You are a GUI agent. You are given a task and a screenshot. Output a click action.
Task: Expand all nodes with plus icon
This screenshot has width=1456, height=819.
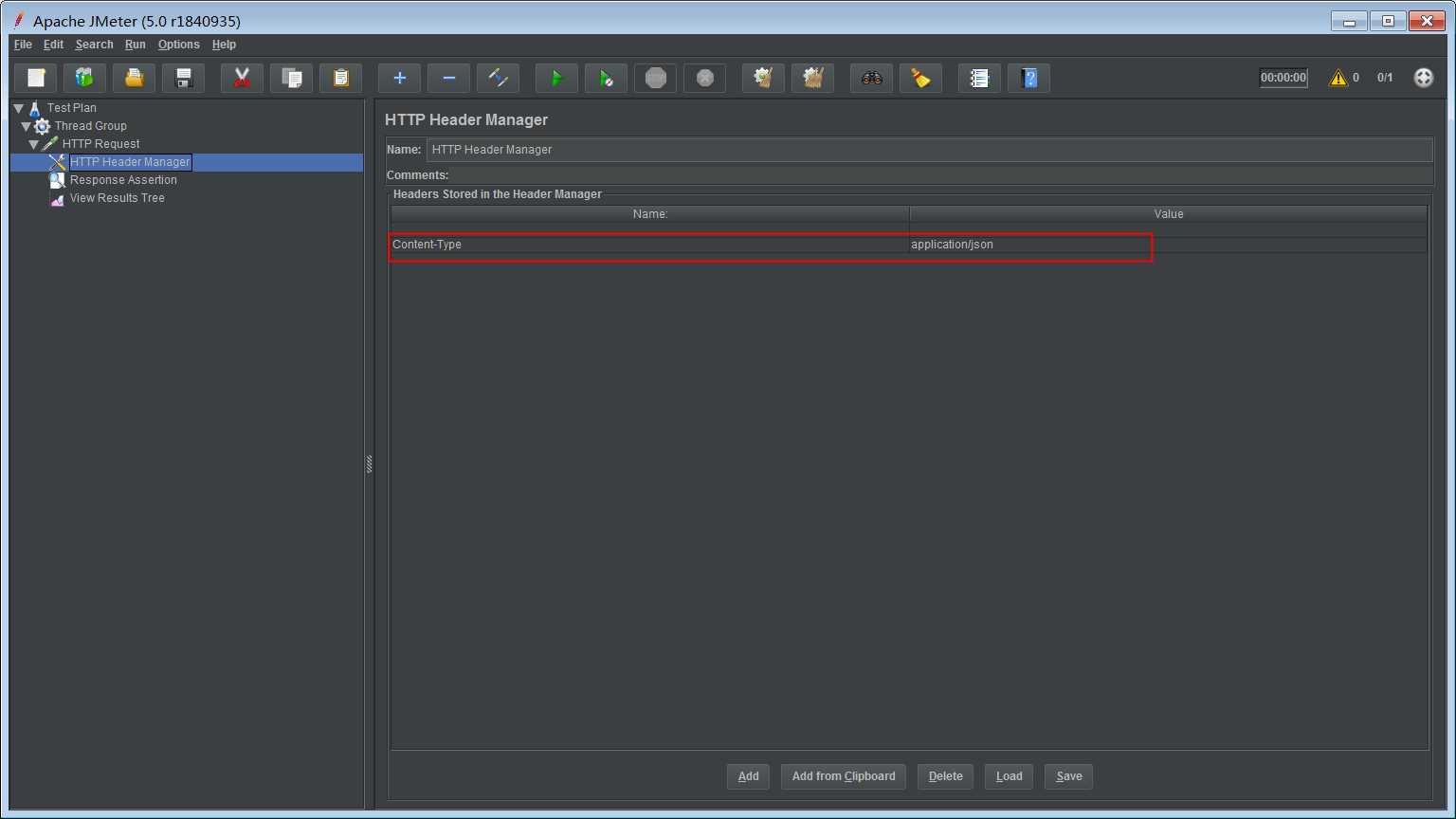(x=400, y=78)
